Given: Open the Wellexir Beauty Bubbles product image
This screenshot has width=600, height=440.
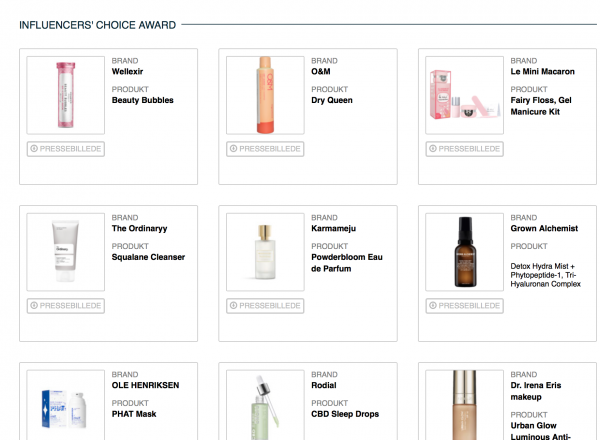Looking at the screenshot, I should coord(66,95).
